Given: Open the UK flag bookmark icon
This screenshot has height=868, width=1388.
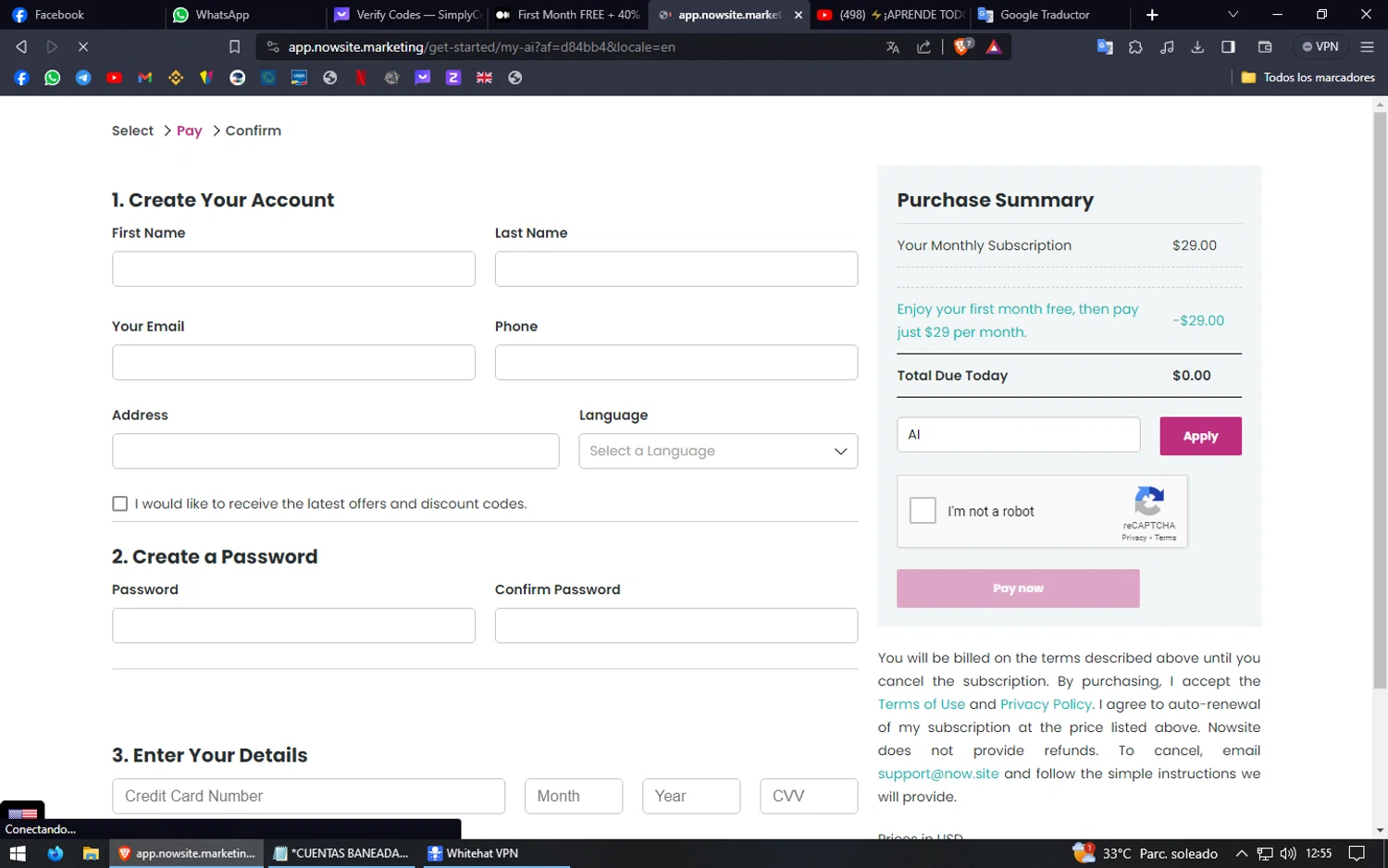Looking at the screenshot, I should click(484, 78).
